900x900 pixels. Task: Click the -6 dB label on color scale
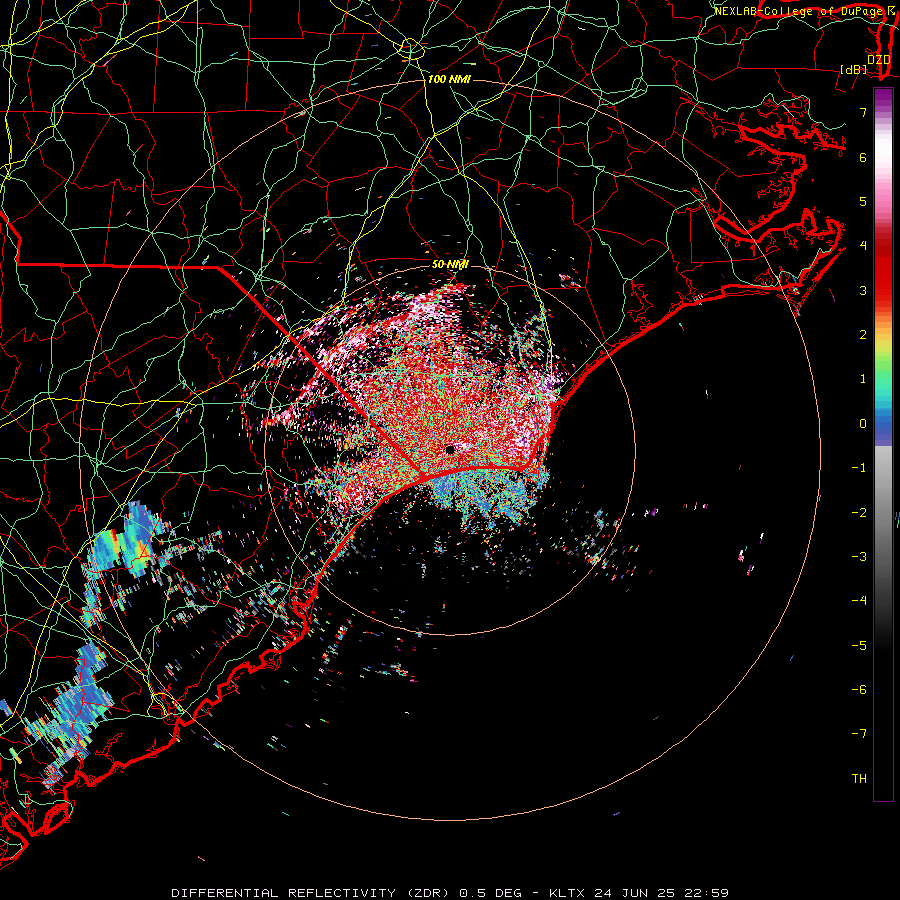click(859, 690)
